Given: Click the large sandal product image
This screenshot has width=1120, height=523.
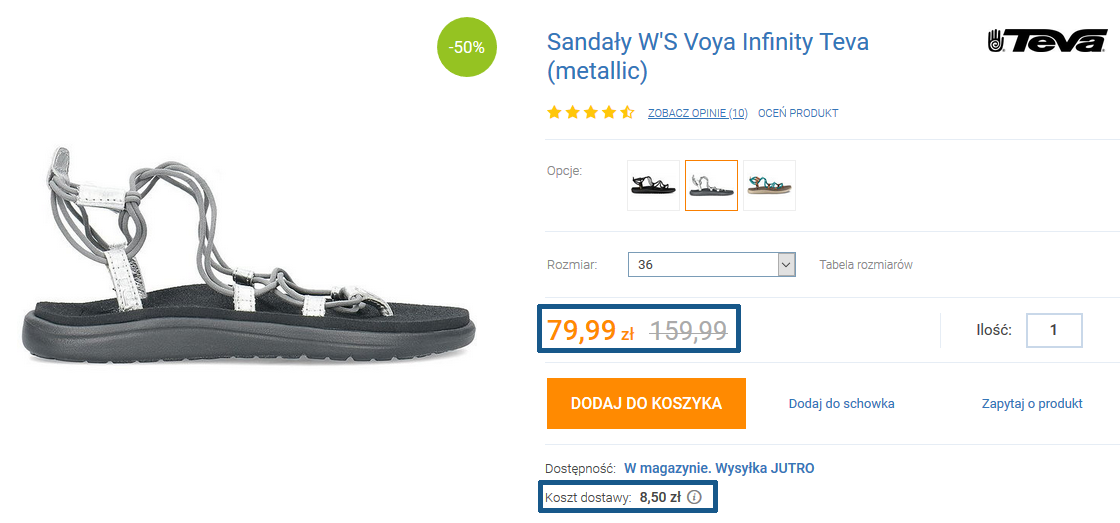Looking at the screenshot, I should pyautogui.click(x=248, y=260).
